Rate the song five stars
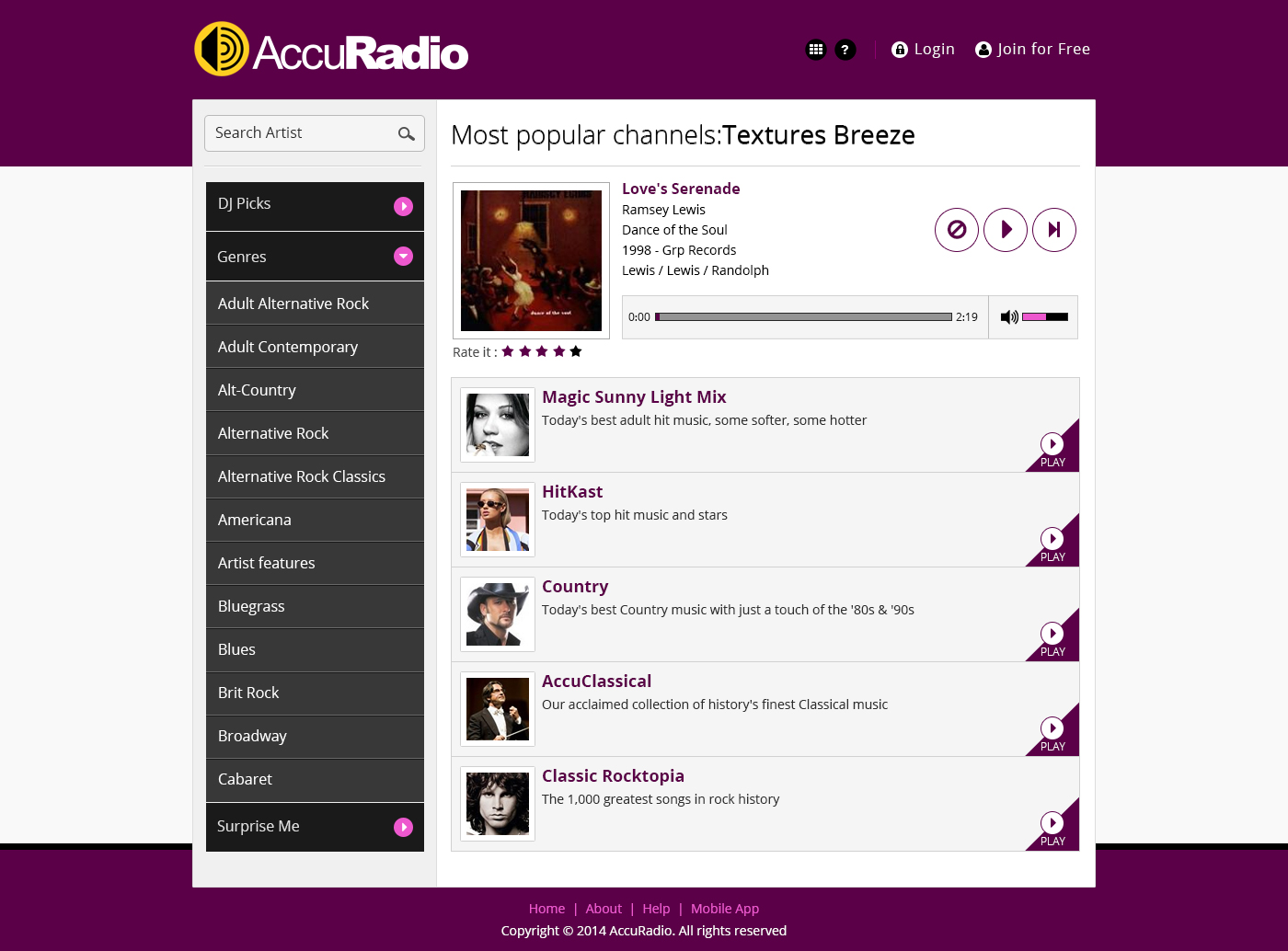Screen dimensions: 1288x951 pos(575,351)
